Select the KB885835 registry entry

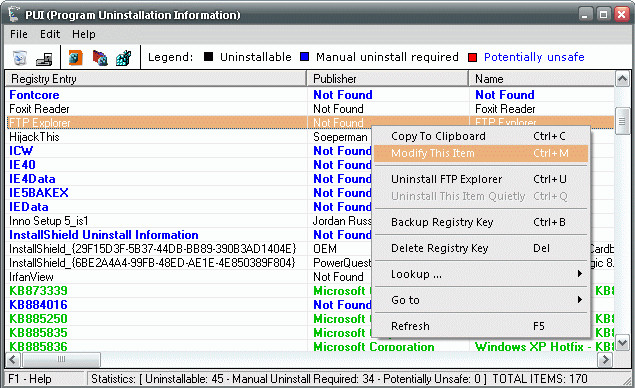point(38,333)
